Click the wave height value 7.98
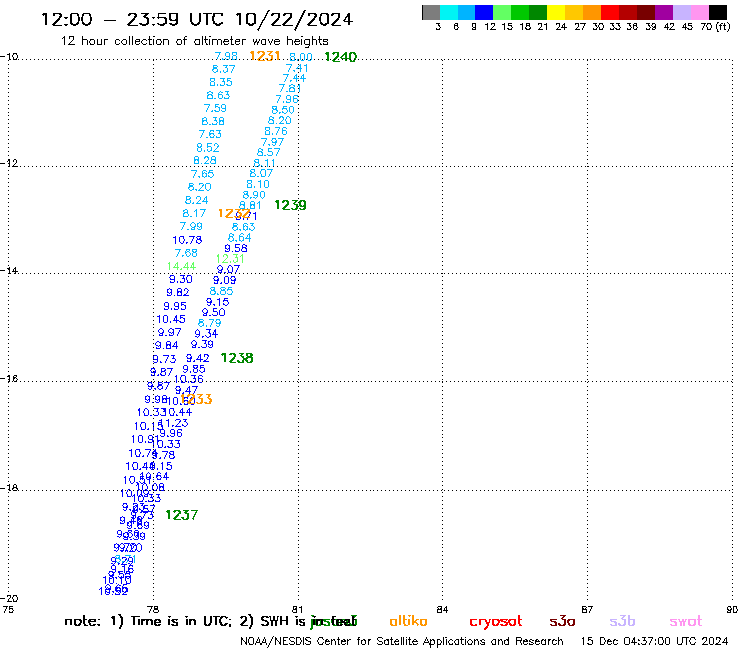The height and width of the screenshot is (650, 740). 226,56
